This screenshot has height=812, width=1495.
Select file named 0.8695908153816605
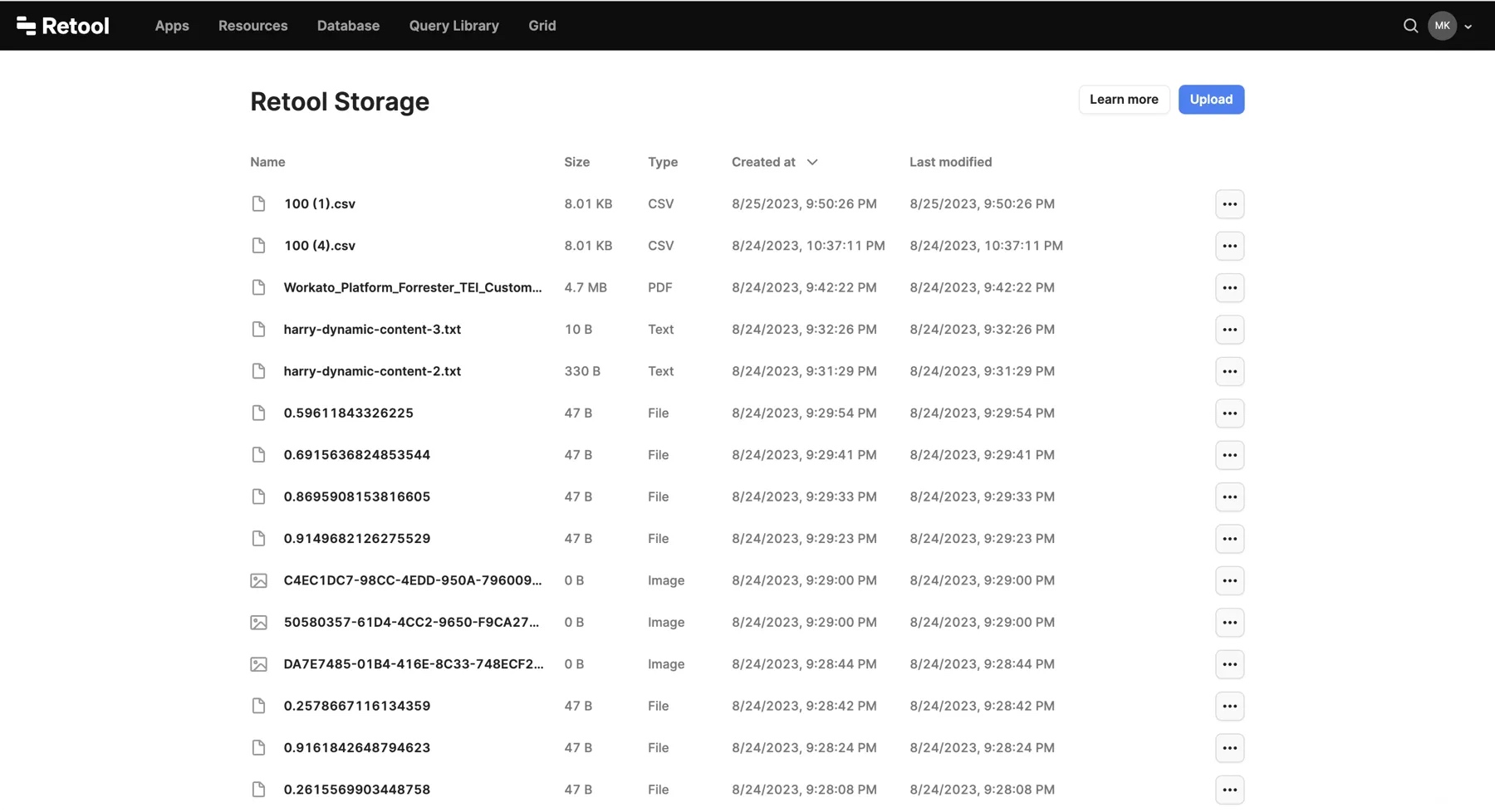(x=357, y=496)
